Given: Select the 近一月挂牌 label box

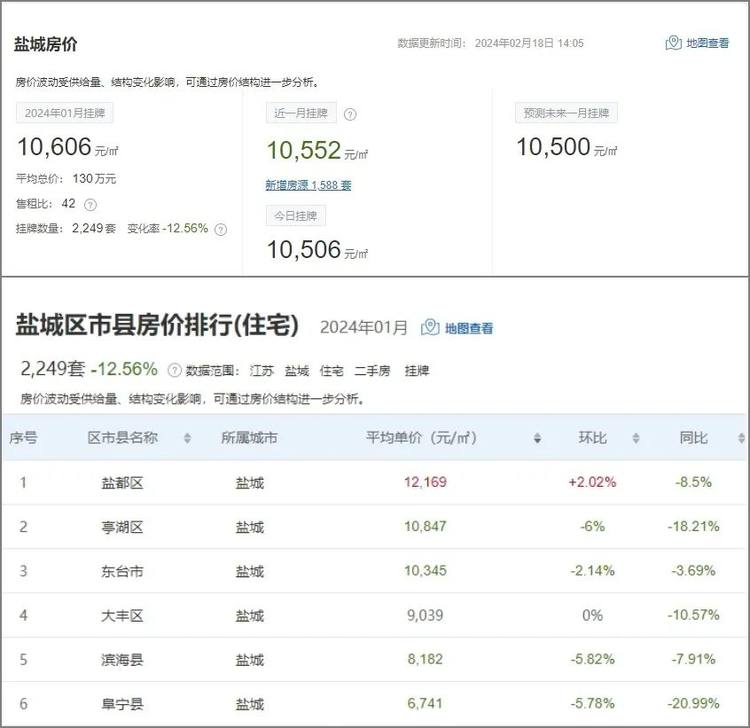Looking at the screenshot, I should (301, 113).
